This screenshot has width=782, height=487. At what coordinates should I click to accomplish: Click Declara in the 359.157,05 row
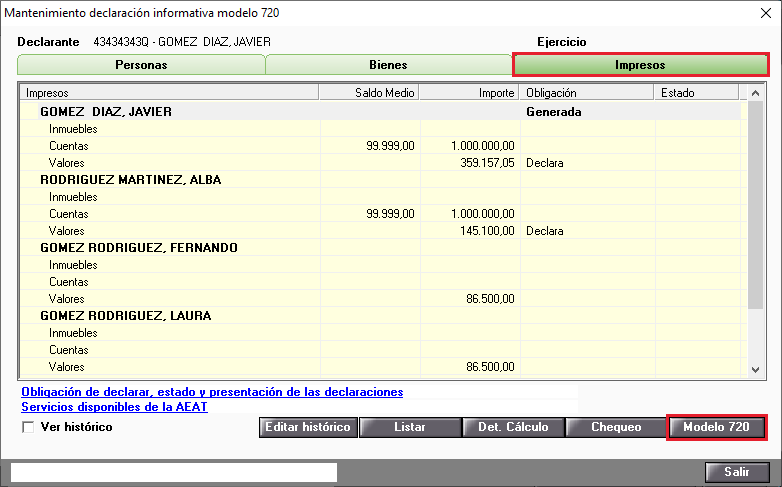tap(545, 163)
